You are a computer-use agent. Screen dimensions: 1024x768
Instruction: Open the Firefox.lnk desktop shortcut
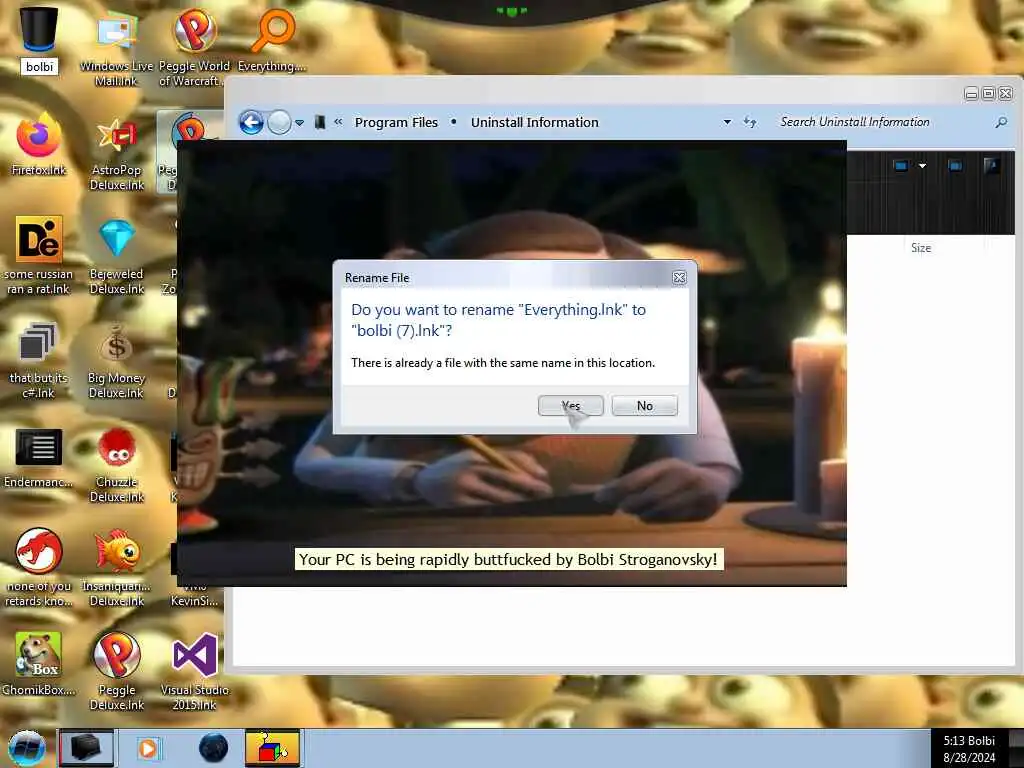pyautogui.click(x=39, y=144)
